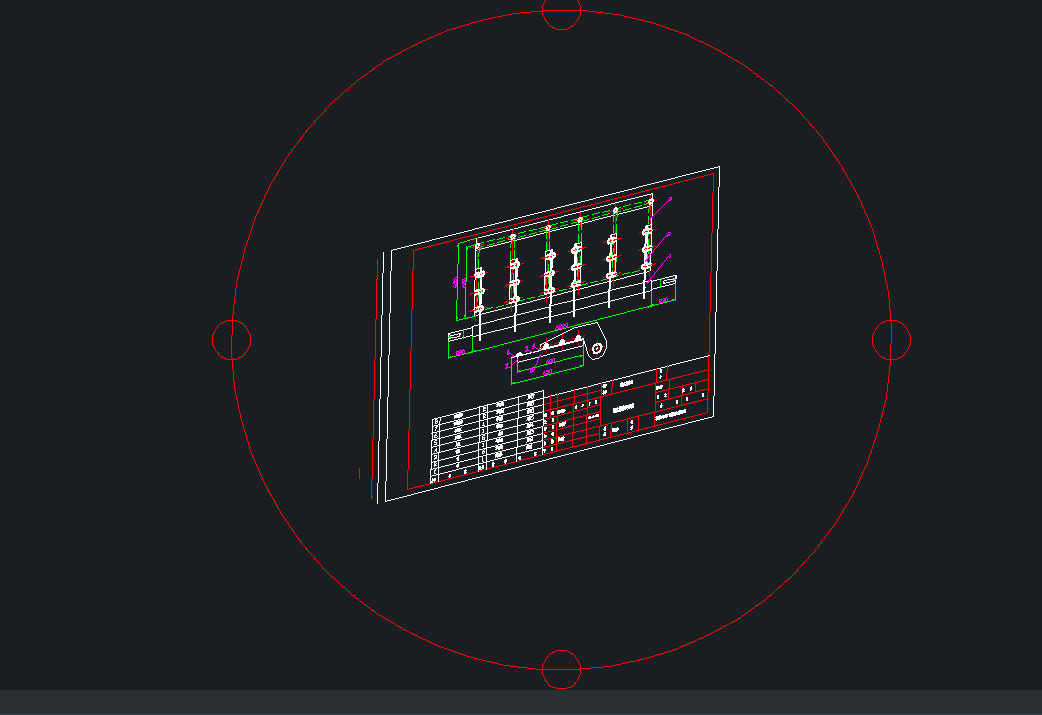Screen dimensions: 1042x715
Task: Select leader balloon number 2 on the right side
Action: point(668,232)
